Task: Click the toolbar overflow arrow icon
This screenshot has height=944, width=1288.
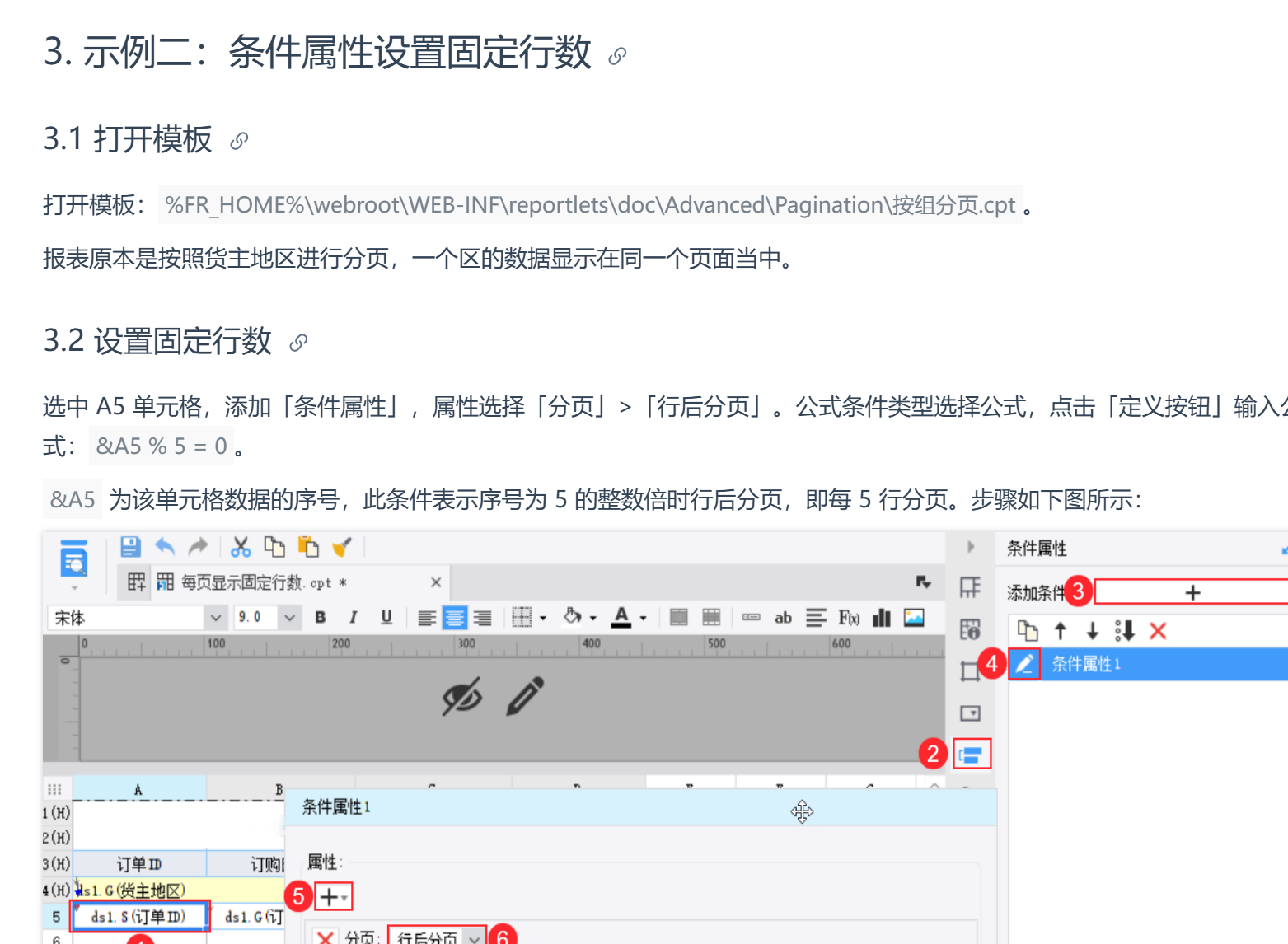Action: [x=923, y=582]
